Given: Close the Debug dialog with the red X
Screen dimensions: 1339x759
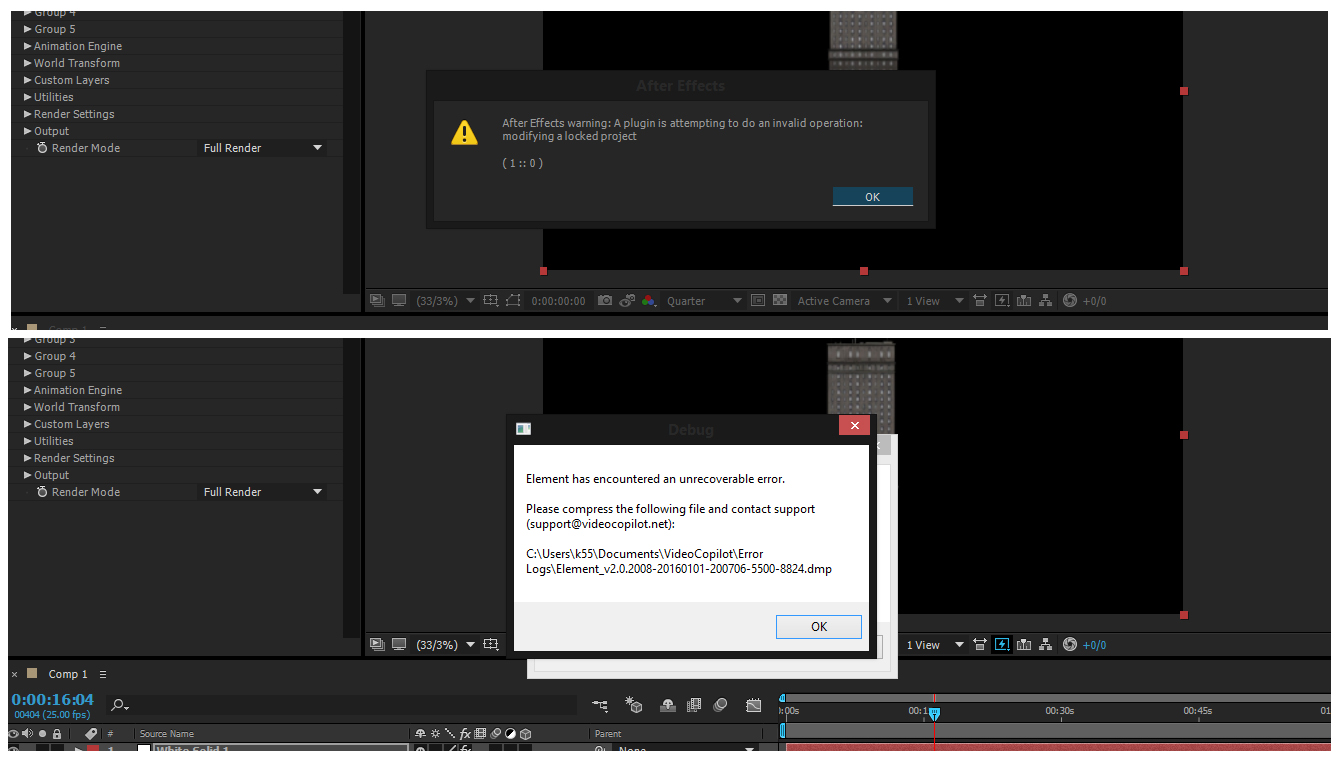Looking at the screenshot, I should [854, 426].
